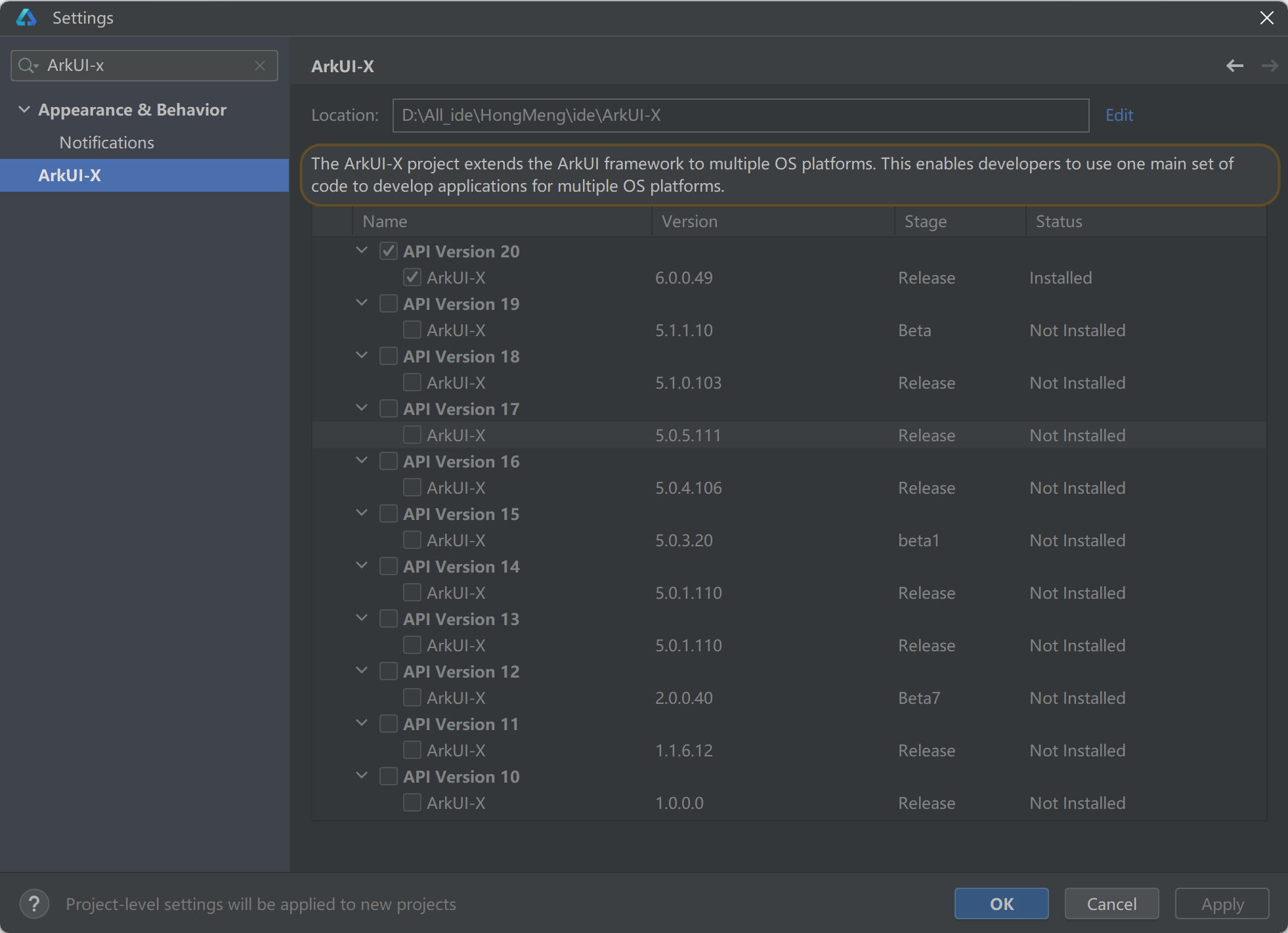Click the help question mark icon
The height and width of the screenshot is (933, 1288).
(x=34, y=904)
